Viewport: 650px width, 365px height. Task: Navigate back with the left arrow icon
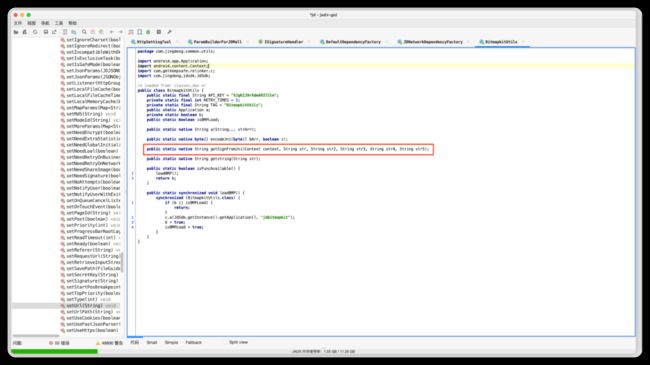point(112,32)
